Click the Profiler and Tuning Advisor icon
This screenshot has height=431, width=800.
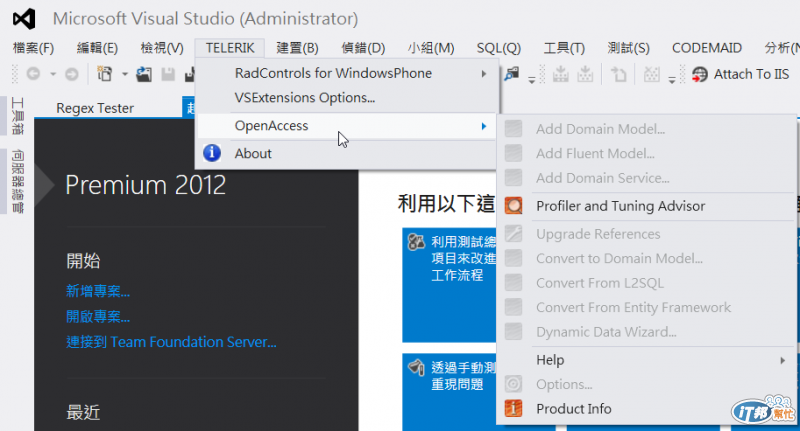tap(513, 206)
